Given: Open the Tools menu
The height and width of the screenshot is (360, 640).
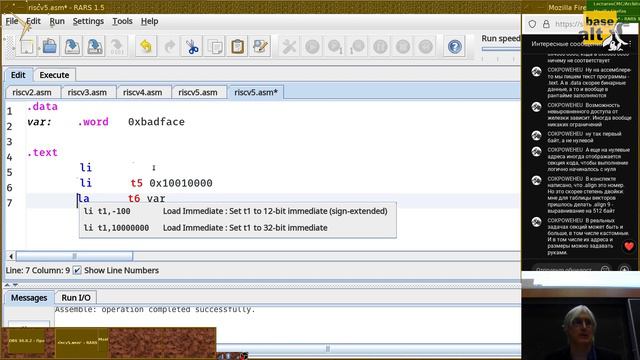Looking at the screenshot, I should 122,21.
